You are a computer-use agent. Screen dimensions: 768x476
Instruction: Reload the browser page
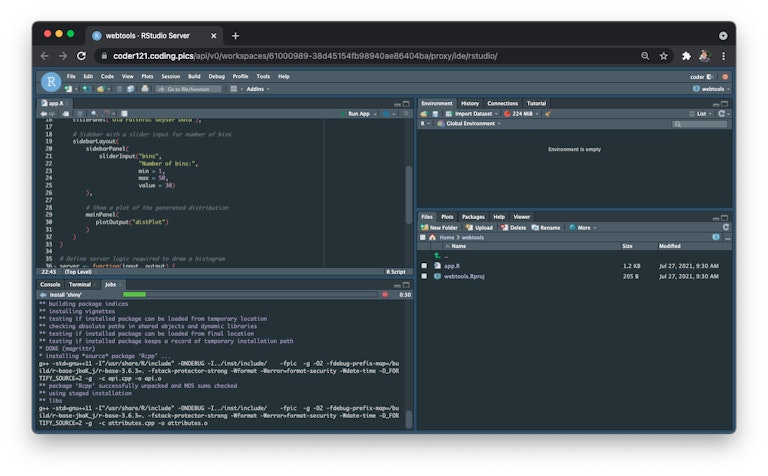tap(81, 56)
